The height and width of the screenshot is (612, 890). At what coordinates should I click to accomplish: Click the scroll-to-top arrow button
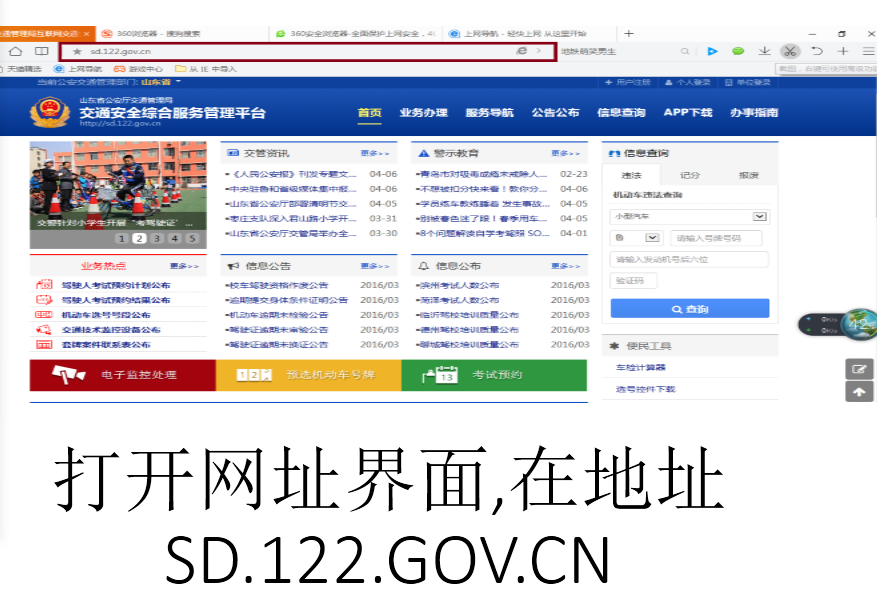(859, 392)
